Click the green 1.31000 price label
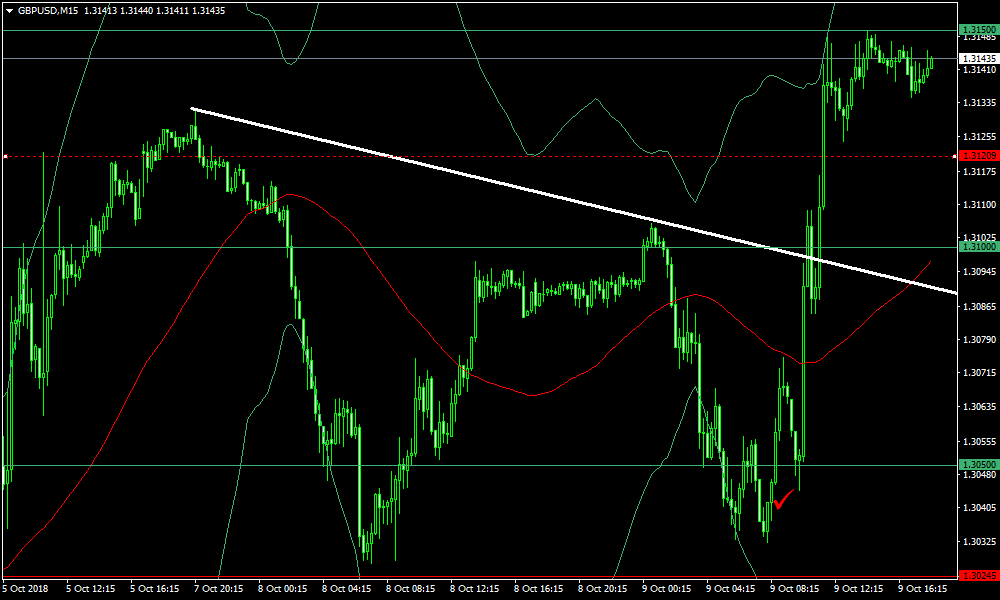The width and height of the screenshot is (1000, 600). [978, 247]
